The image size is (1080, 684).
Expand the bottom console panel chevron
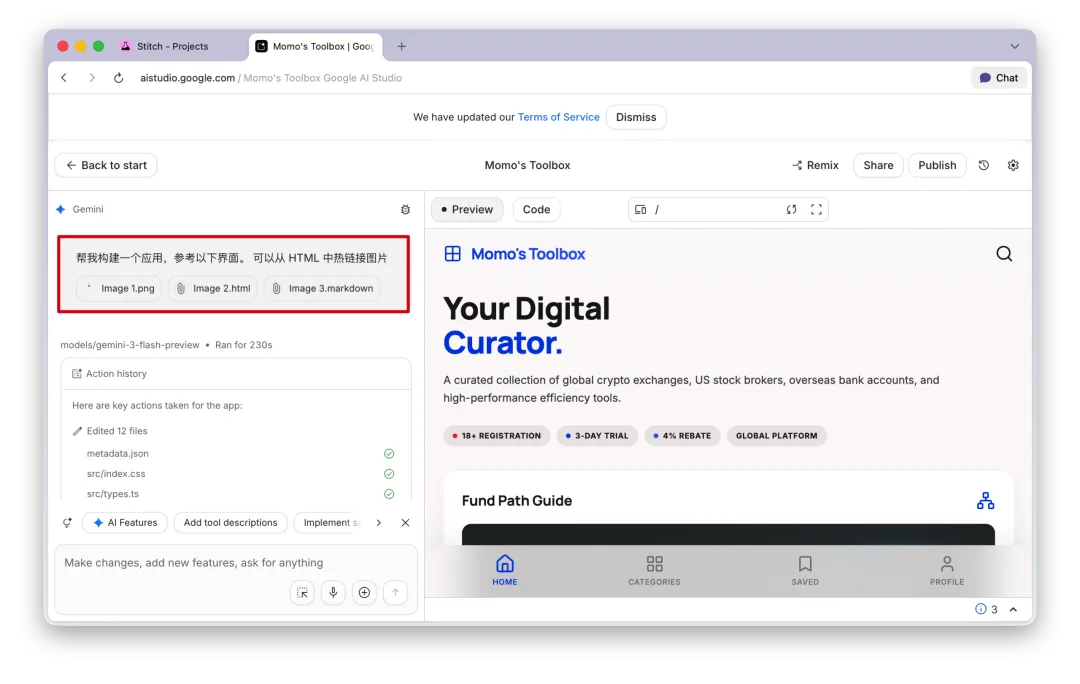[x=1013, y=610]
